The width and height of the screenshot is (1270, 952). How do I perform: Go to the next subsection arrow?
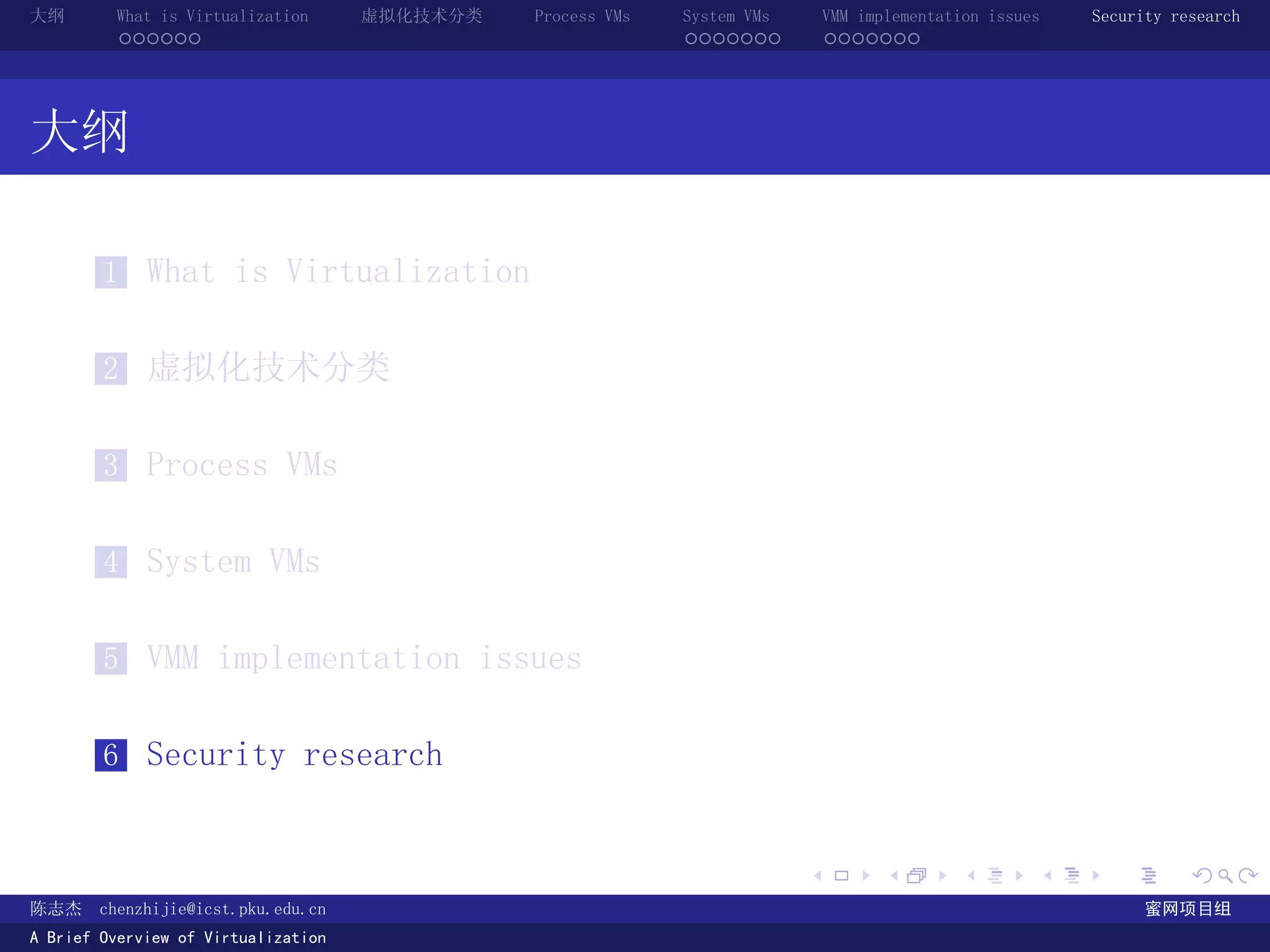(1019, 876)
